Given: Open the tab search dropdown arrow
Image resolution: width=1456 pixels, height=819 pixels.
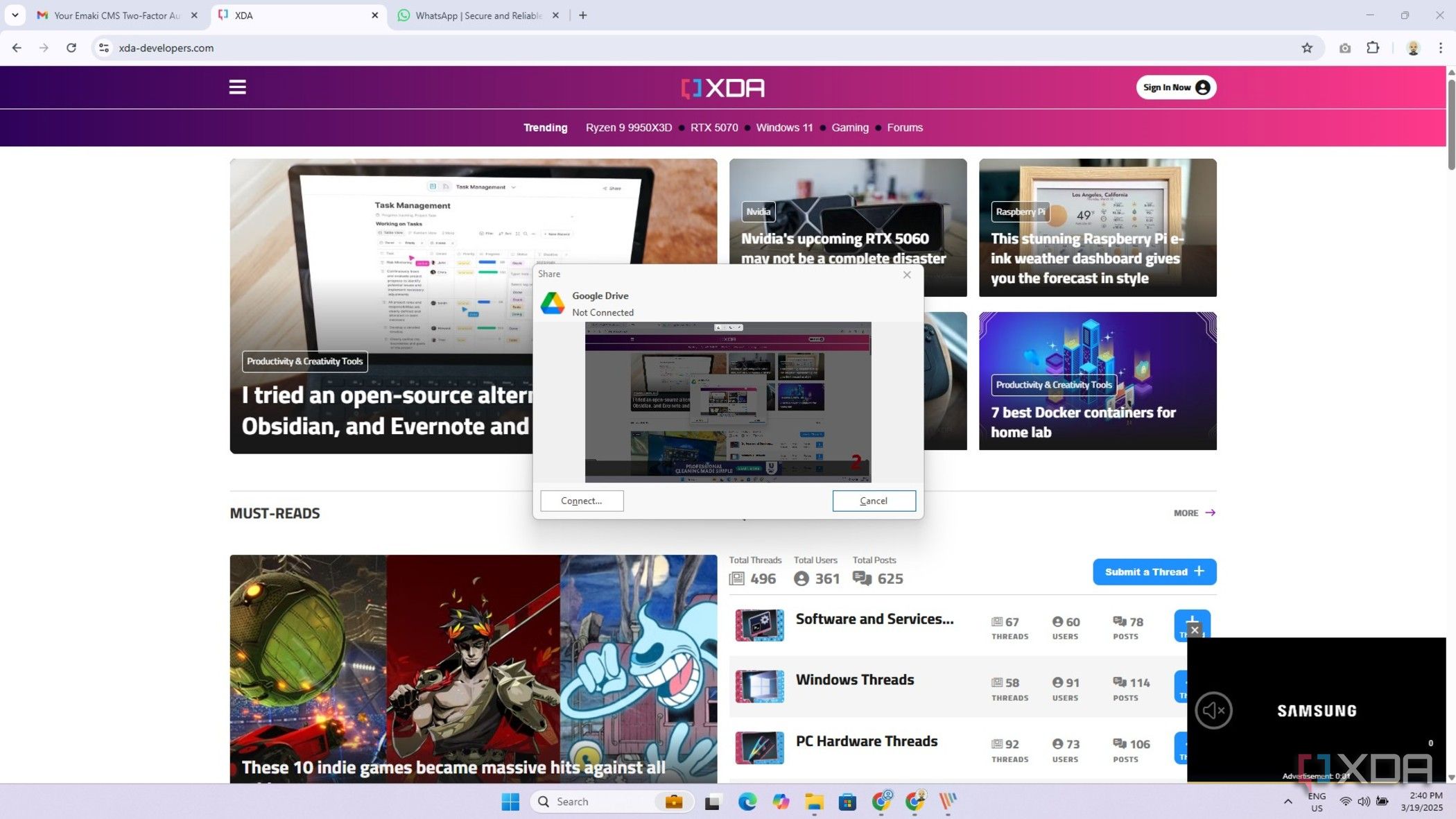Looking at the screenshot, I should tap(15, 15).
